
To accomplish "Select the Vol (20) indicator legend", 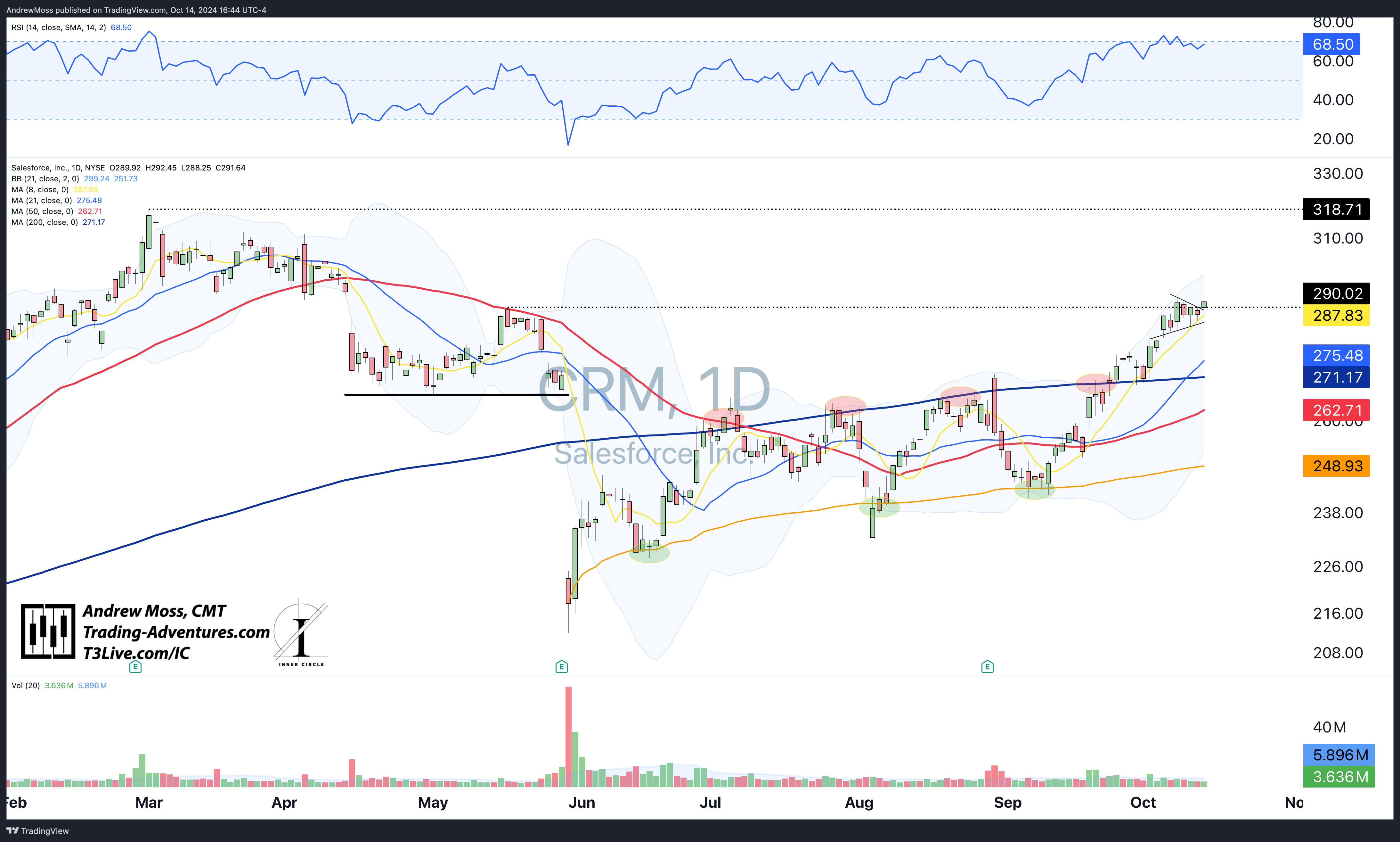I will coord(26,685).
